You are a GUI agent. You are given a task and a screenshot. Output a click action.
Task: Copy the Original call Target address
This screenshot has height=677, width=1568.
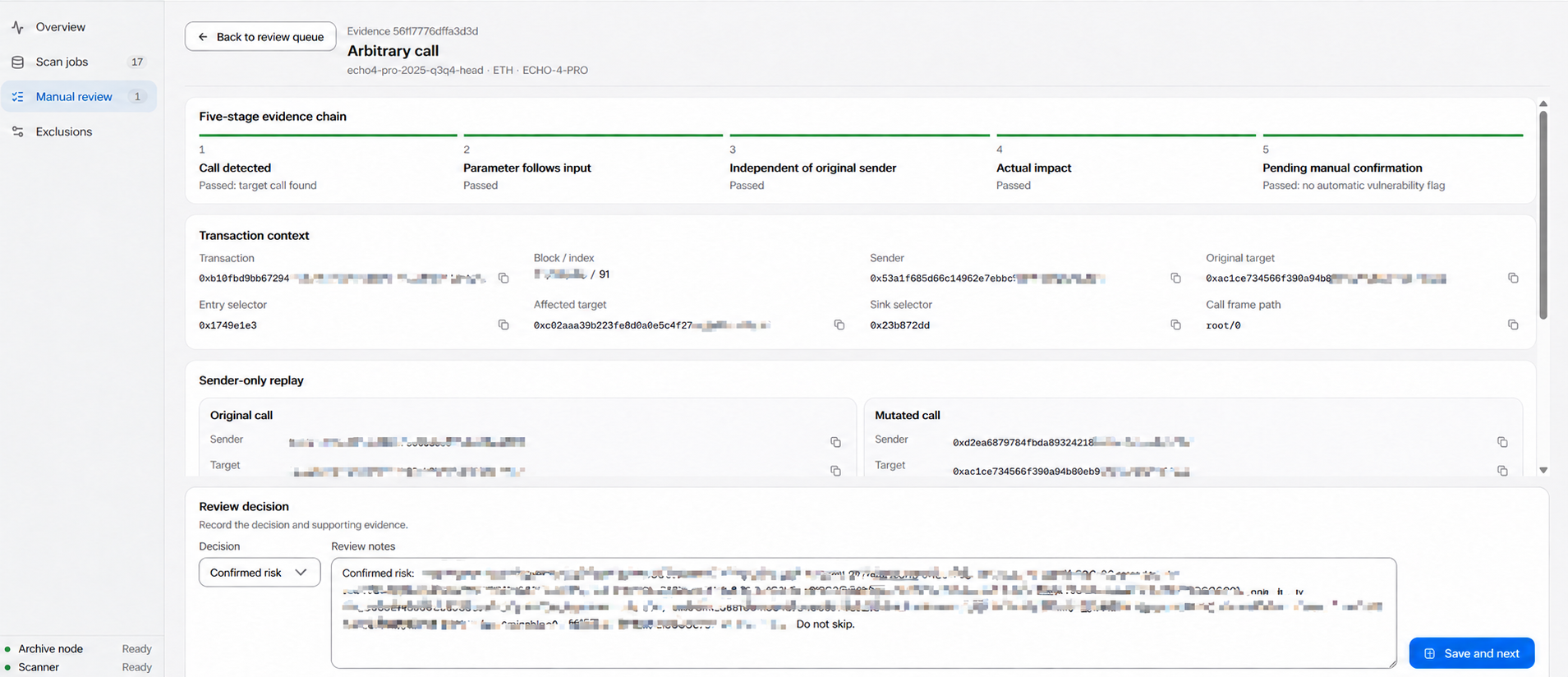835,471
